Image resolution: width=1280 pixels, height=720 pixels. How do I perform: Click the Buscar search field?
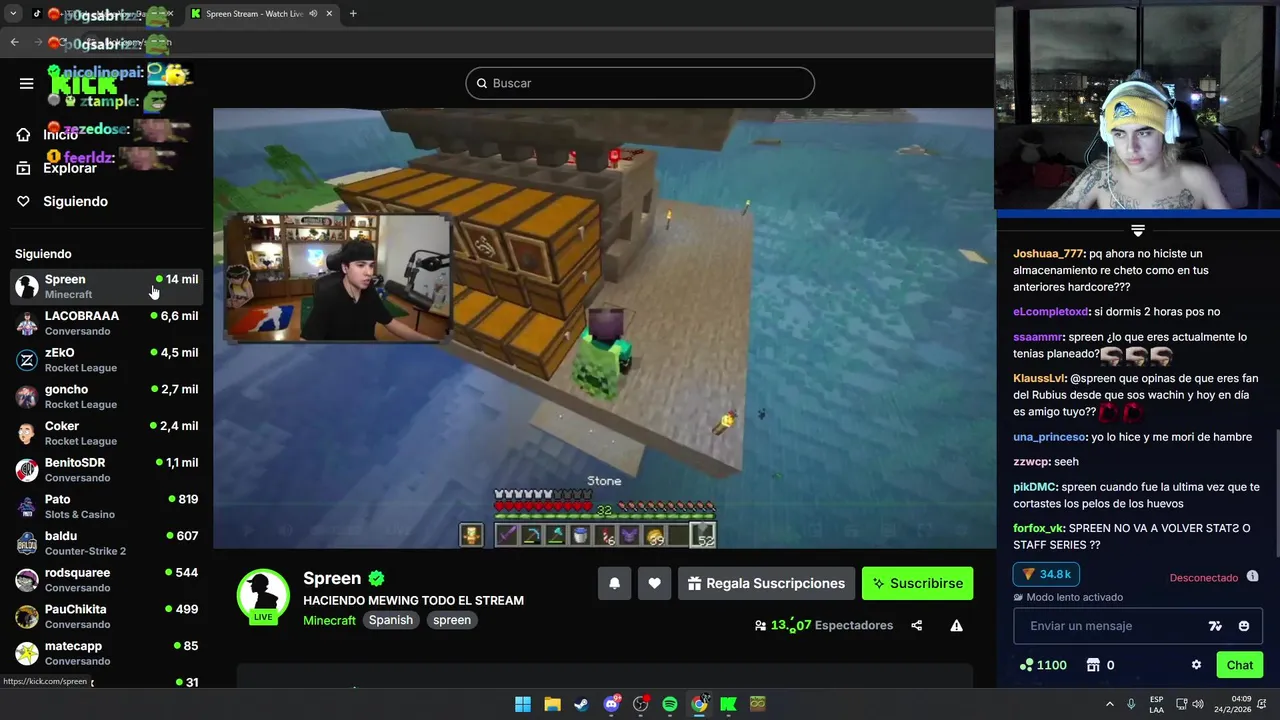coord(640,83)
